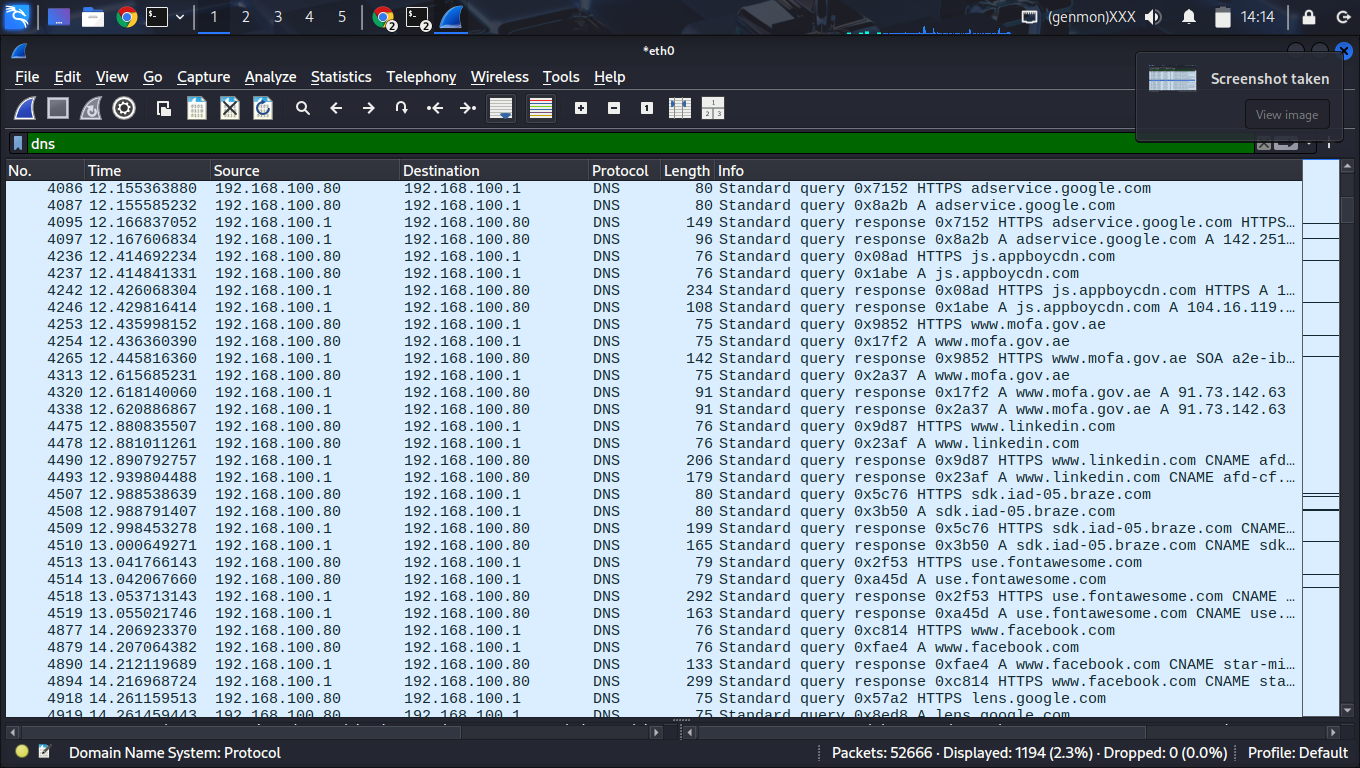Sort packets by the Time column header
The height and width of the screenshot is (768, 1360).
coord(148,171)
